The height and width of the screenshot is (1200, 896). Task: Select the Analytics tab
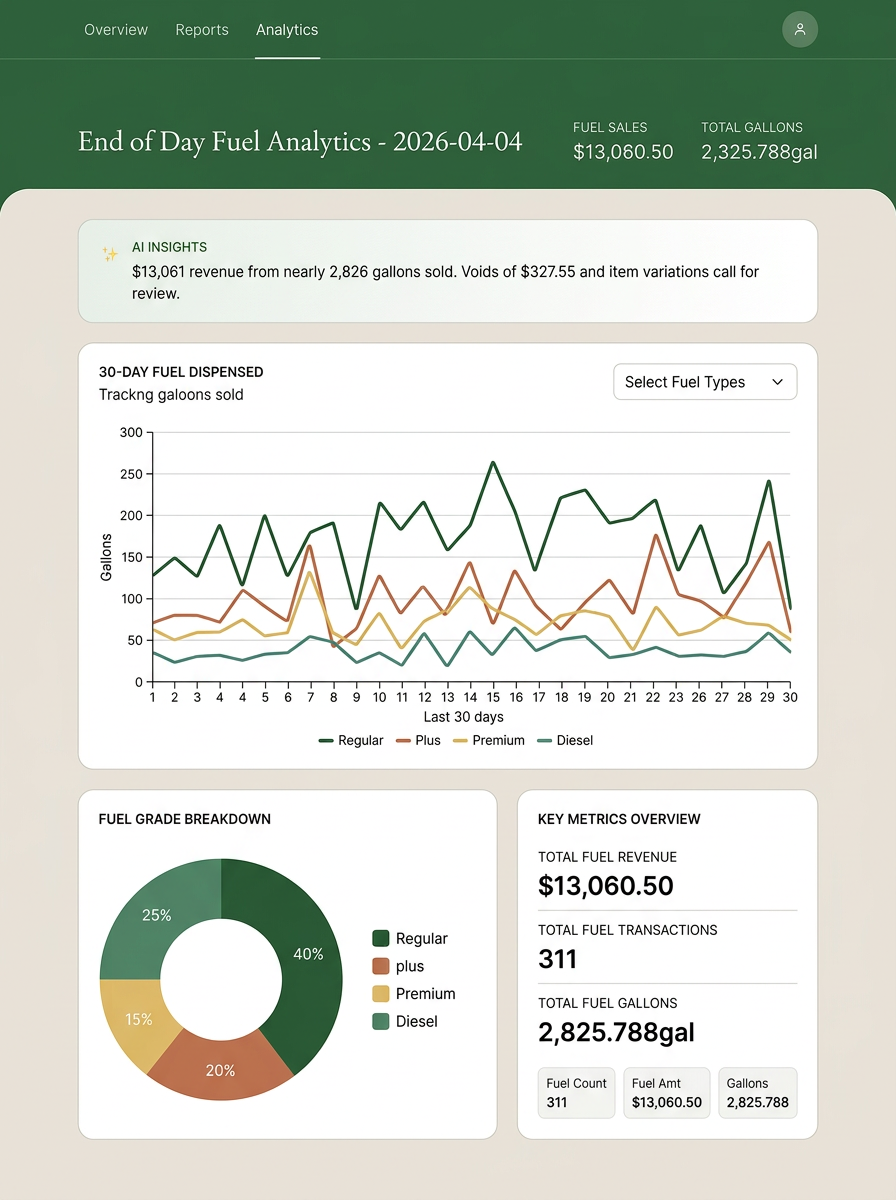coord(287,30)
